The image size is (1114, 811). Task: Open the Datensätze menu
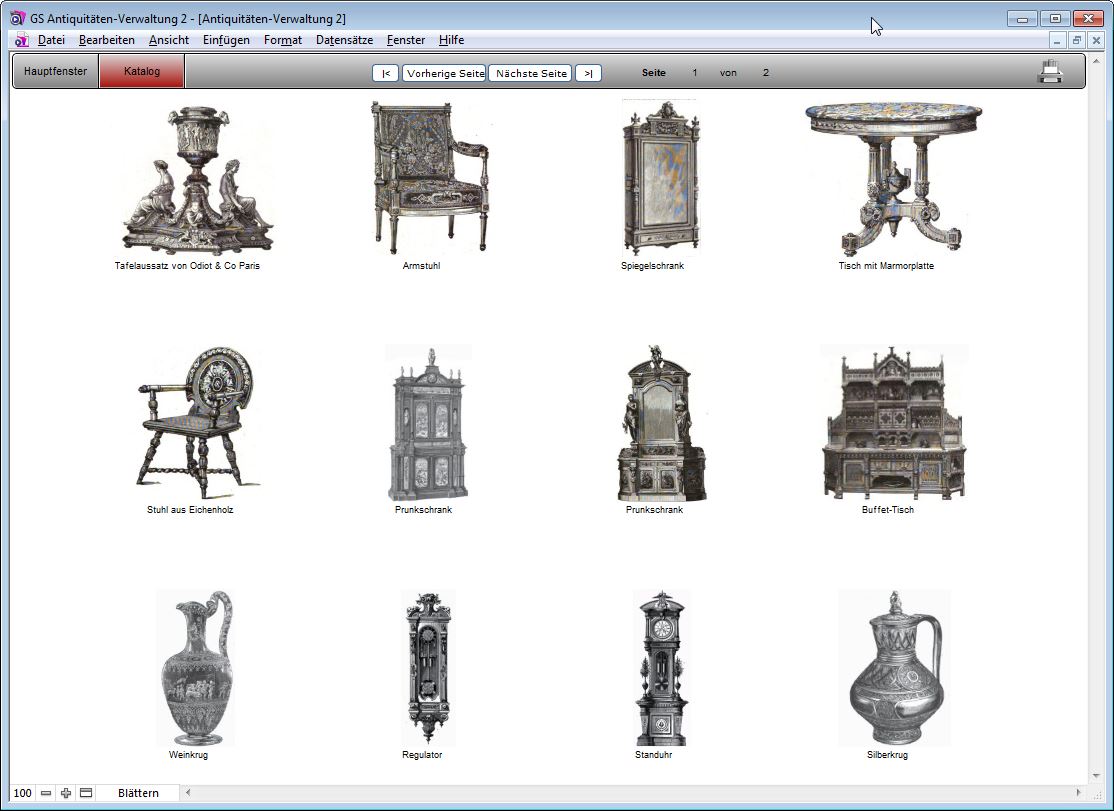[344, 40]
